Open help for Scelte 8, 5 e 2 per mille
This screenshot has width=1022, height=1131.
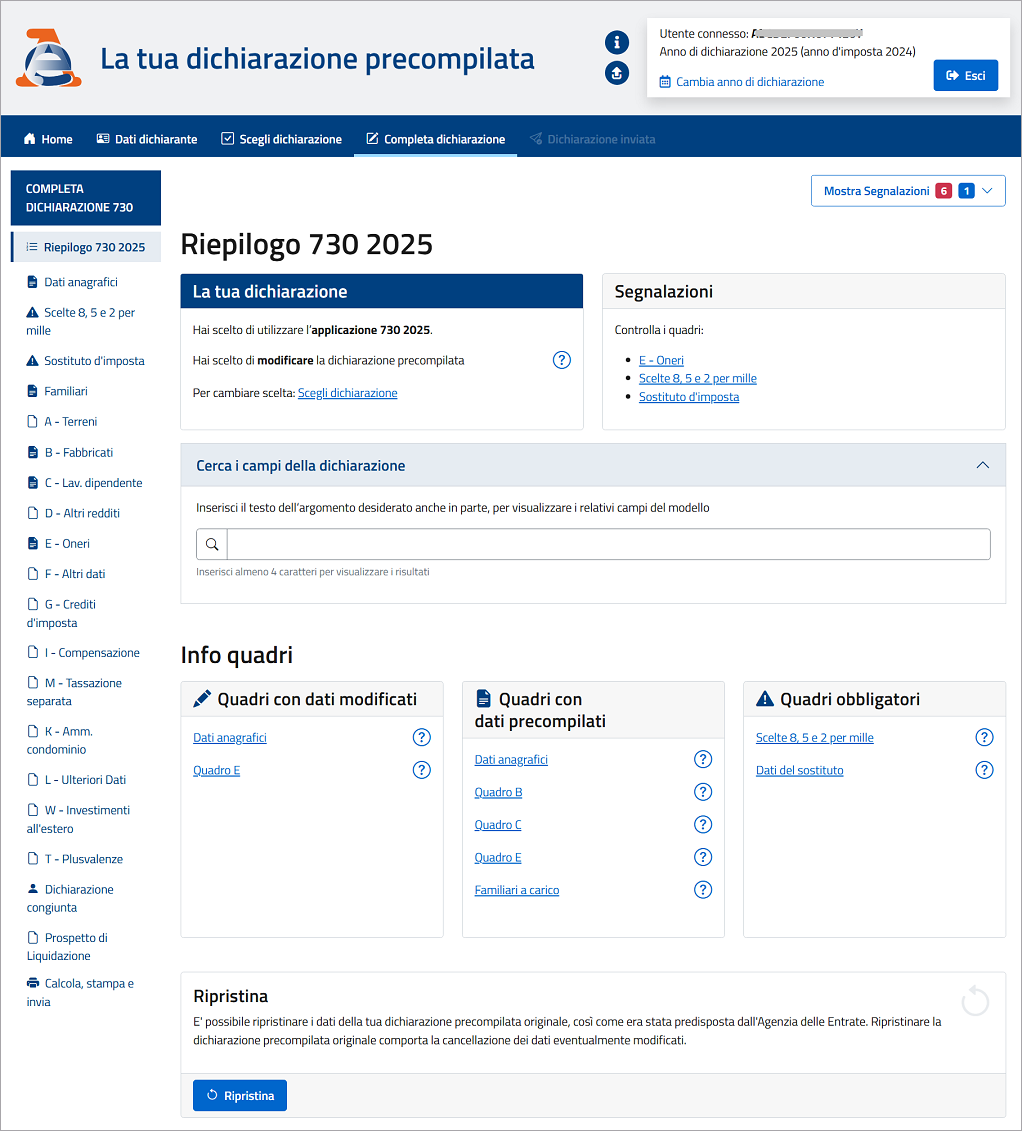coord(984,738)
